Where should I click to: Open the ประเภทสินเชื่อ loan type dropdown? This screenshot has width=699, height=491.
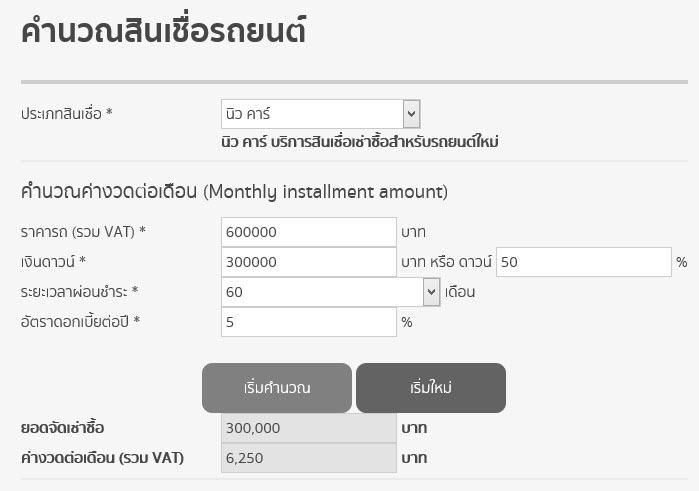320,114
